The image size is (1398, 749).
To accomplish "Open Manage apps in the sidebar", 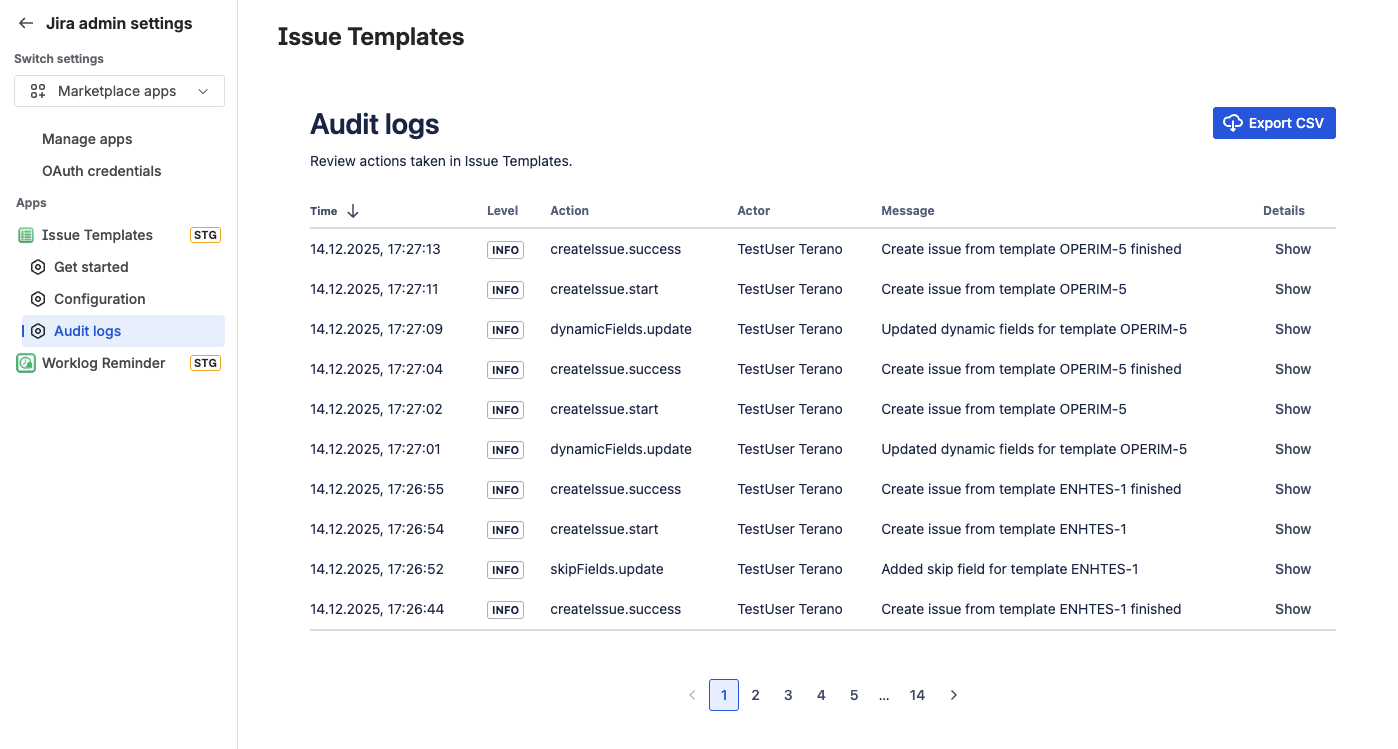I will point(87,139).
